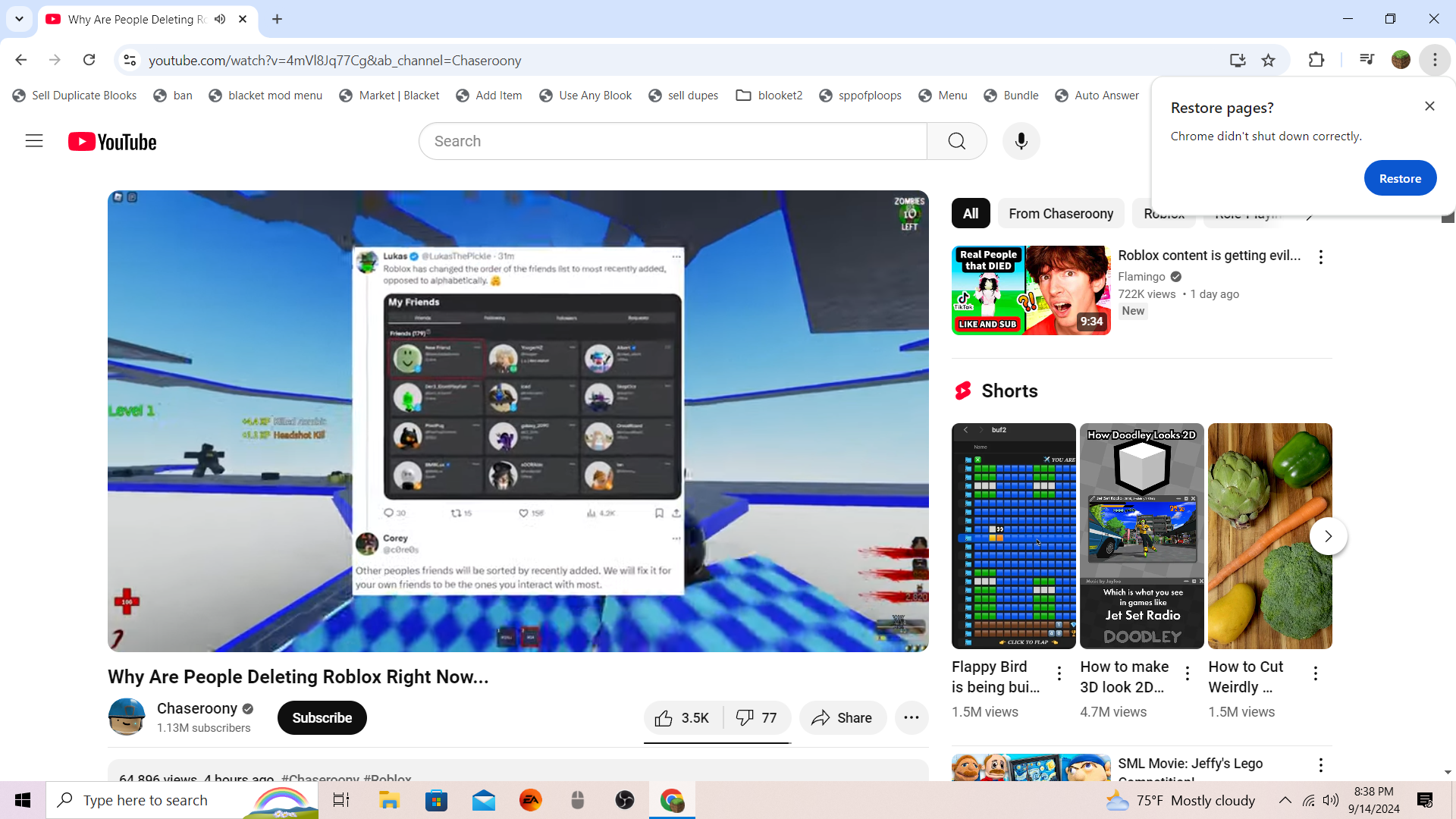
Task: Click the search magnifier button
Action: coord(956,141)
